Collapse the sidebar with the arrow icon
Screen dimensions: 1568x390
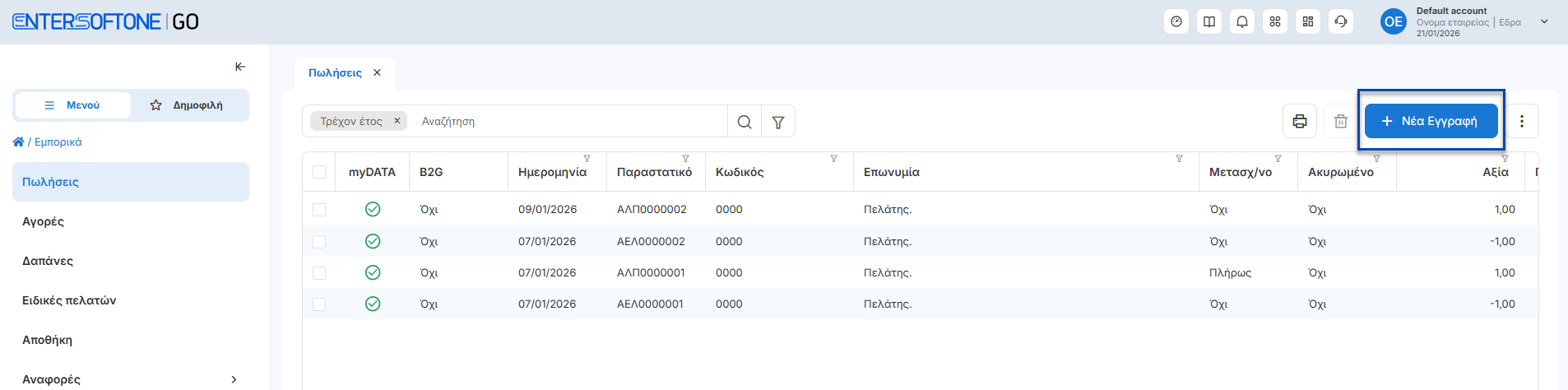[x=240, y=67]
